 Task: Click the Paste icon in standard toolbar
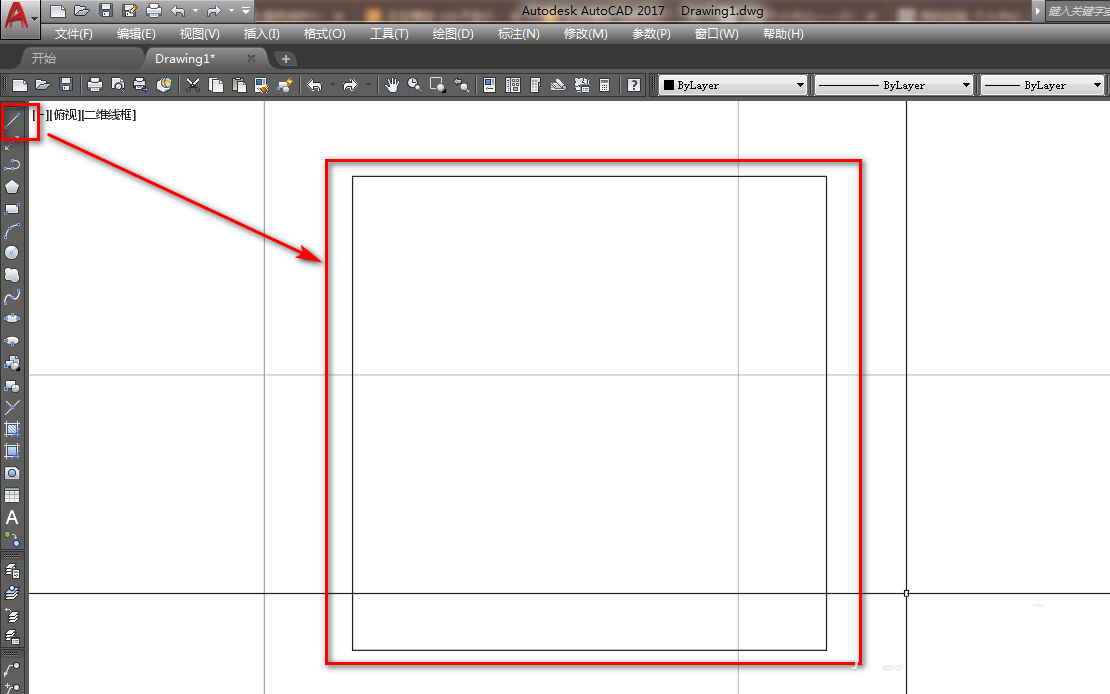[239, 85]
